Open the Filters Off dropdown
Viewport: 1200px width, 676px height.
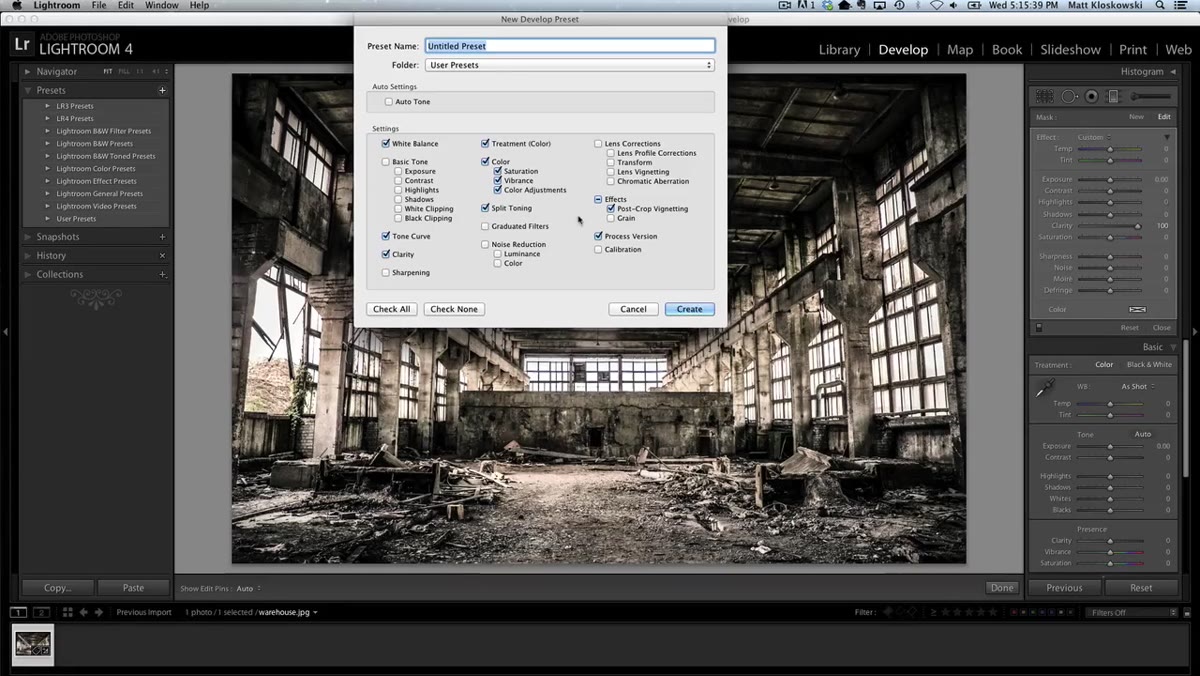click(x=1131, y=612)
